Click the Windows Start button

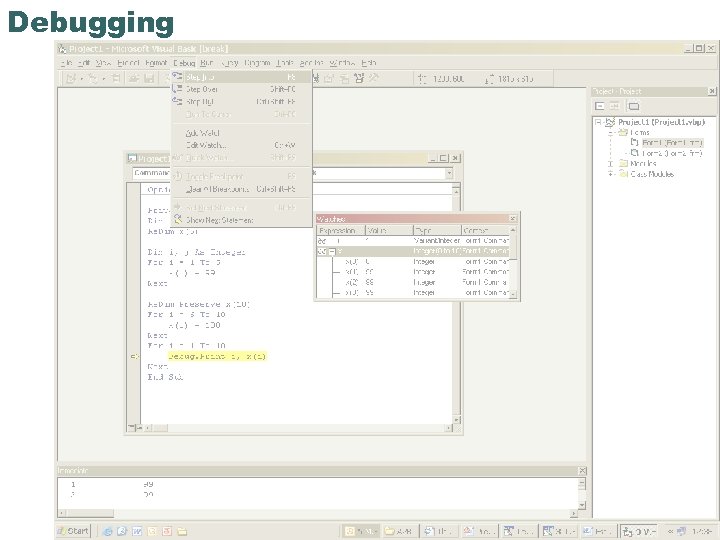73,531
